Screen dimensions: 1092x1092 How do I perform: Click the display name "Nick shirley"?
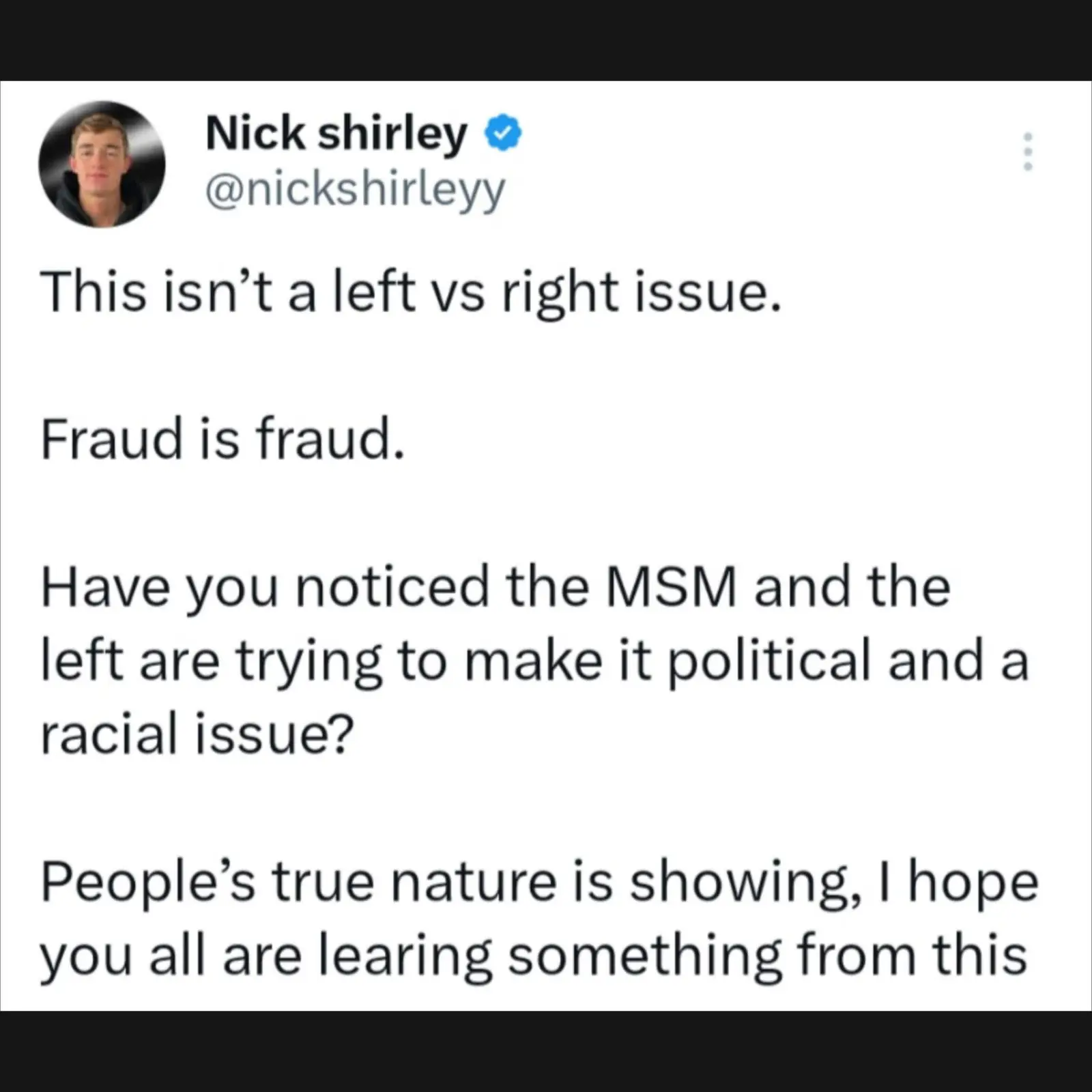click(x=336, y=133)
